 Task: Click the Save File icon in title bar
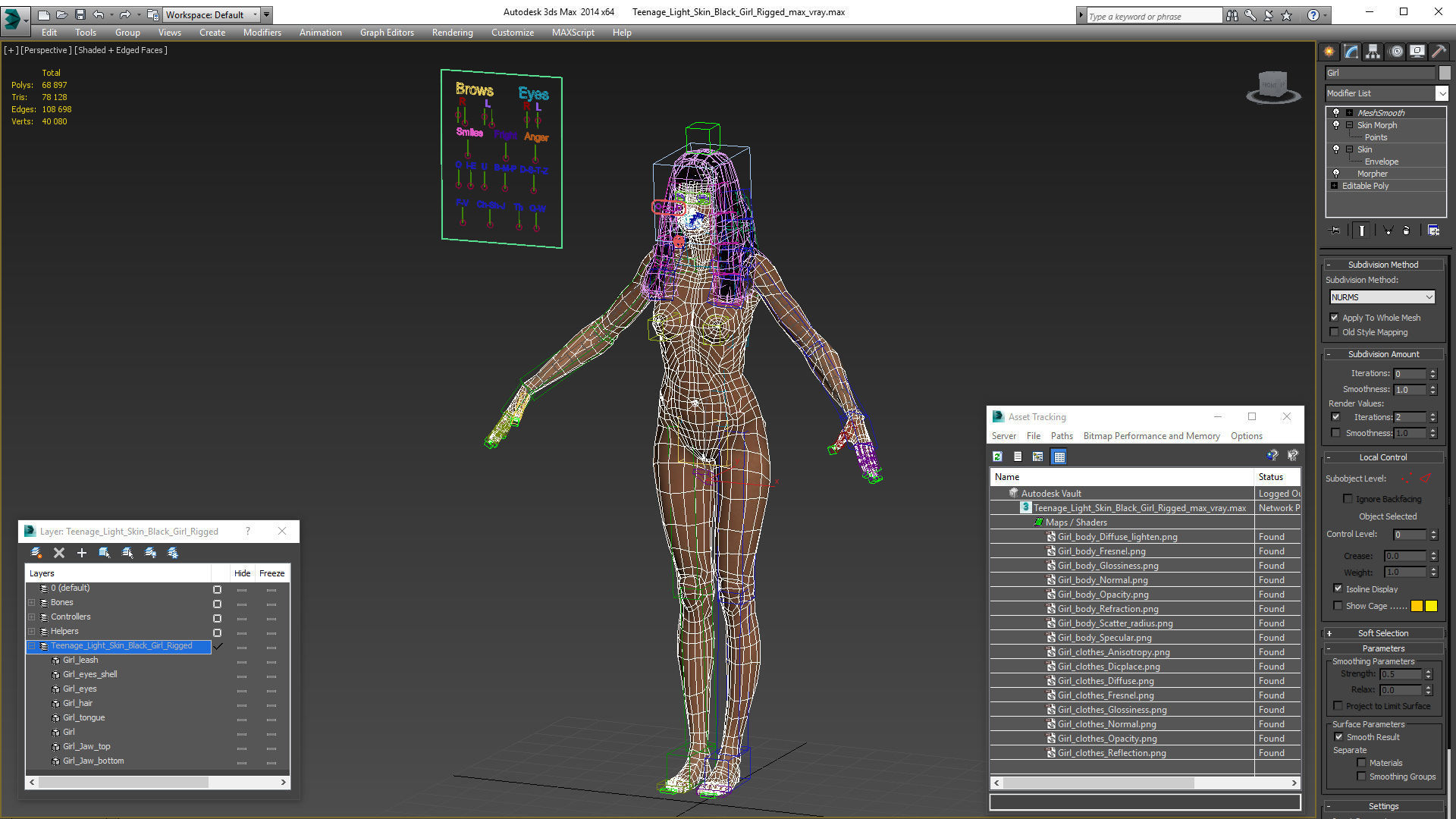coord(80,14)
